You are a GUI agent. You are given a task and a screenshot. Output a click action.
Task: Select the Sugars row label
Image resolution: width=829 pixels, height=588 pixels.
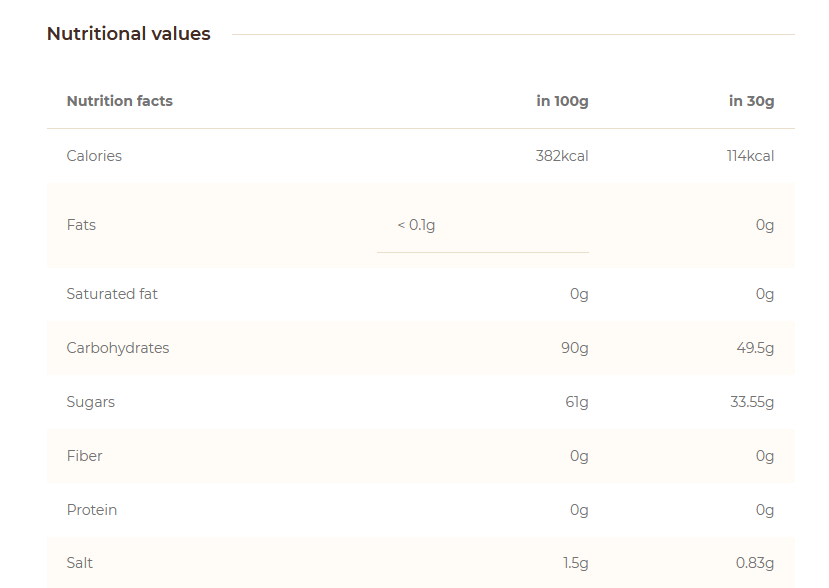click(90, 402)
